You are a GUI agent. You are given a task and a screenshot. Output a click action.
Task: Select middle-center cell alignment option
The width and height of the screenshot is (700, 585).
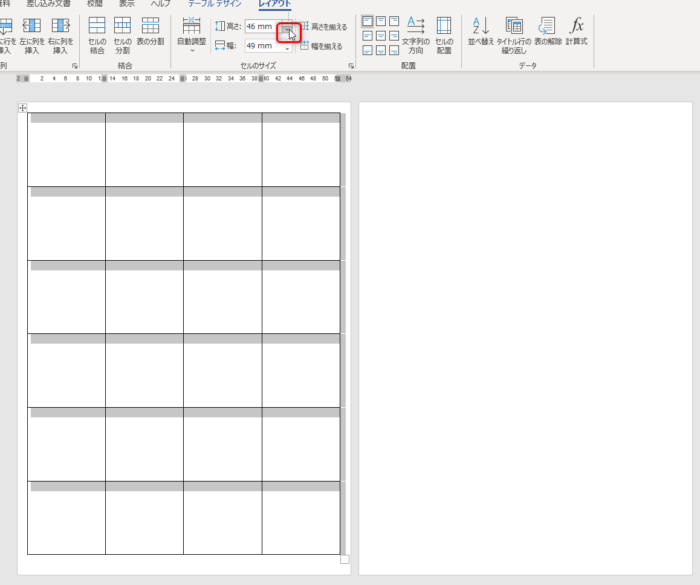pyautogui.click(x=381, y=35)
